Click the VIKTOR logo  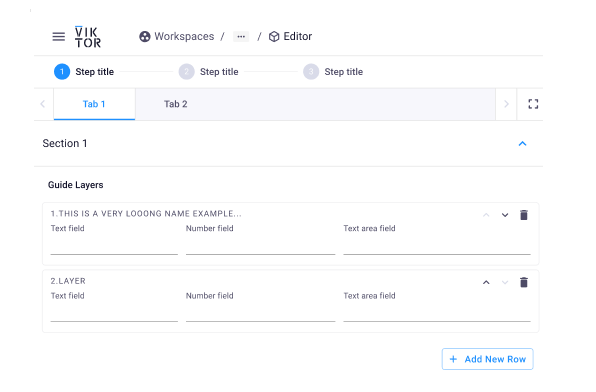click(88, 37)
